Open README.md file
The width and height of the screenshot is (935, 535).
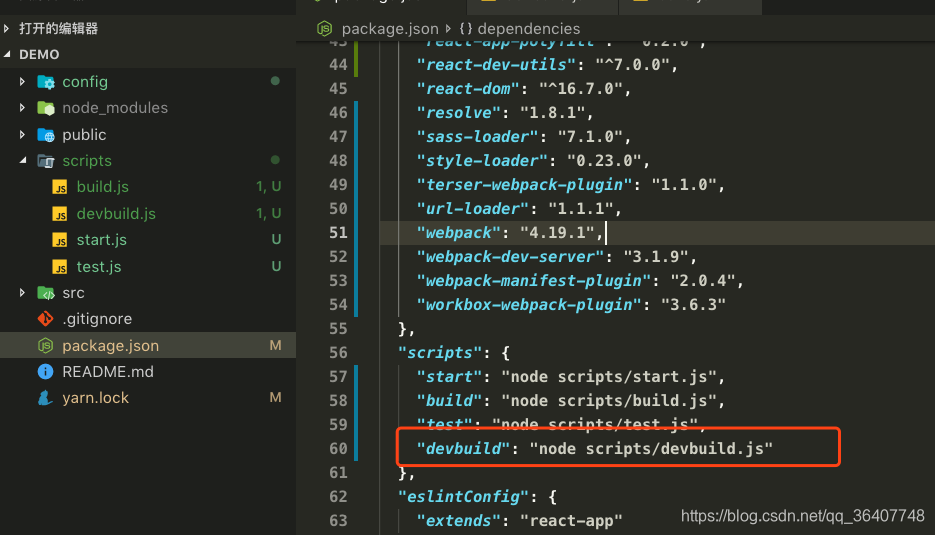click(x=108, y=372)
